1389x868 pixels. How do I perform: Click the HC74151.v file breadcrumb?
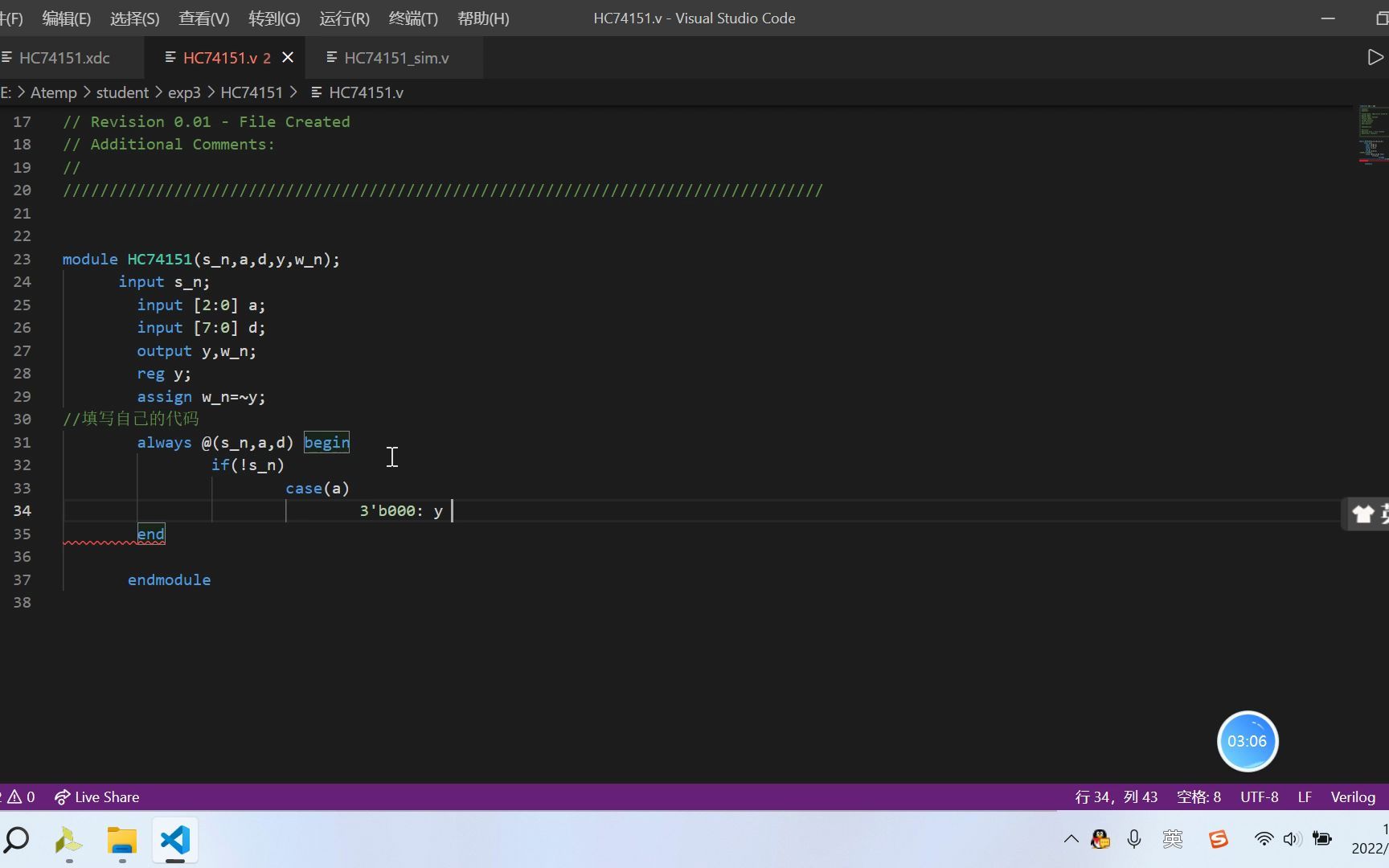tap(366, 92)
